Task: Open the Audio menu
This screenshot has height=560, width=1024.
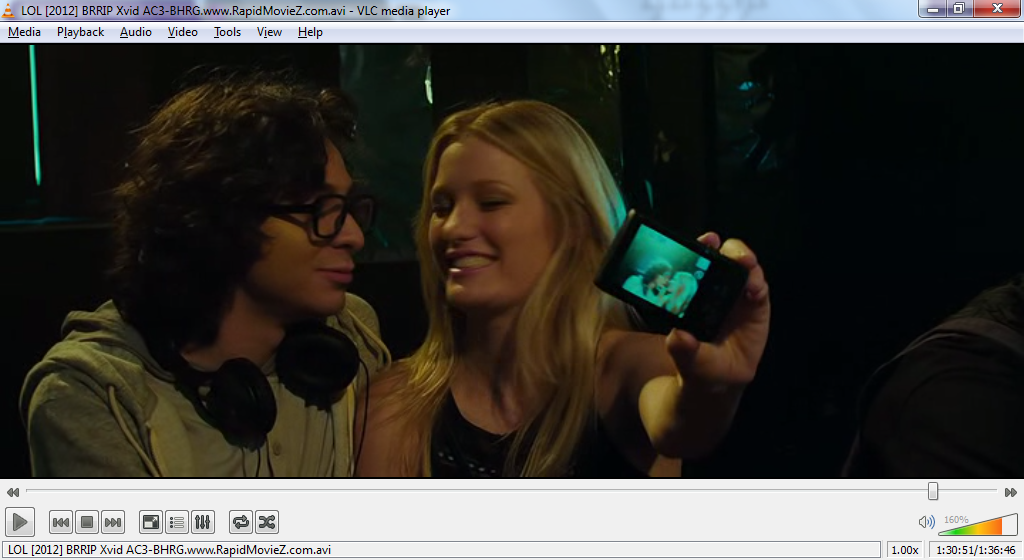Action: point(136,32)
